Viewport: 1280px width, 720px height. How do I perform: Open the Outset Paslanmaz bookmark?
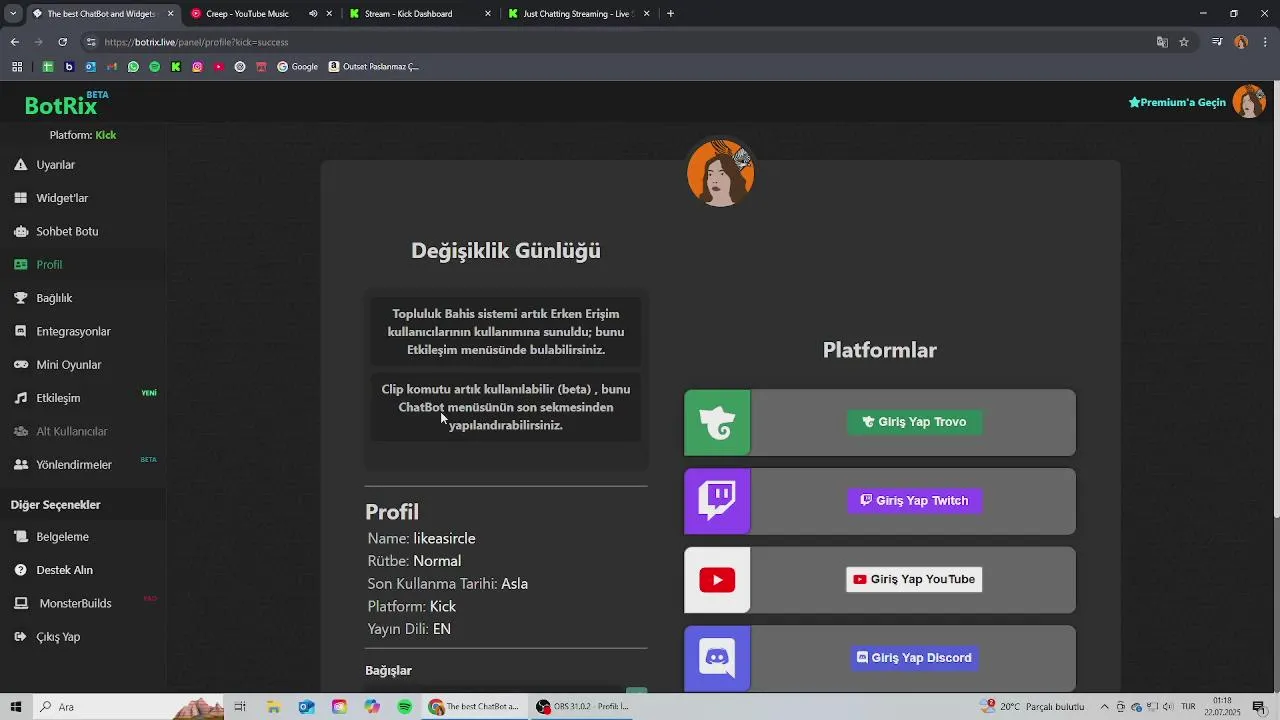[374, 67]
